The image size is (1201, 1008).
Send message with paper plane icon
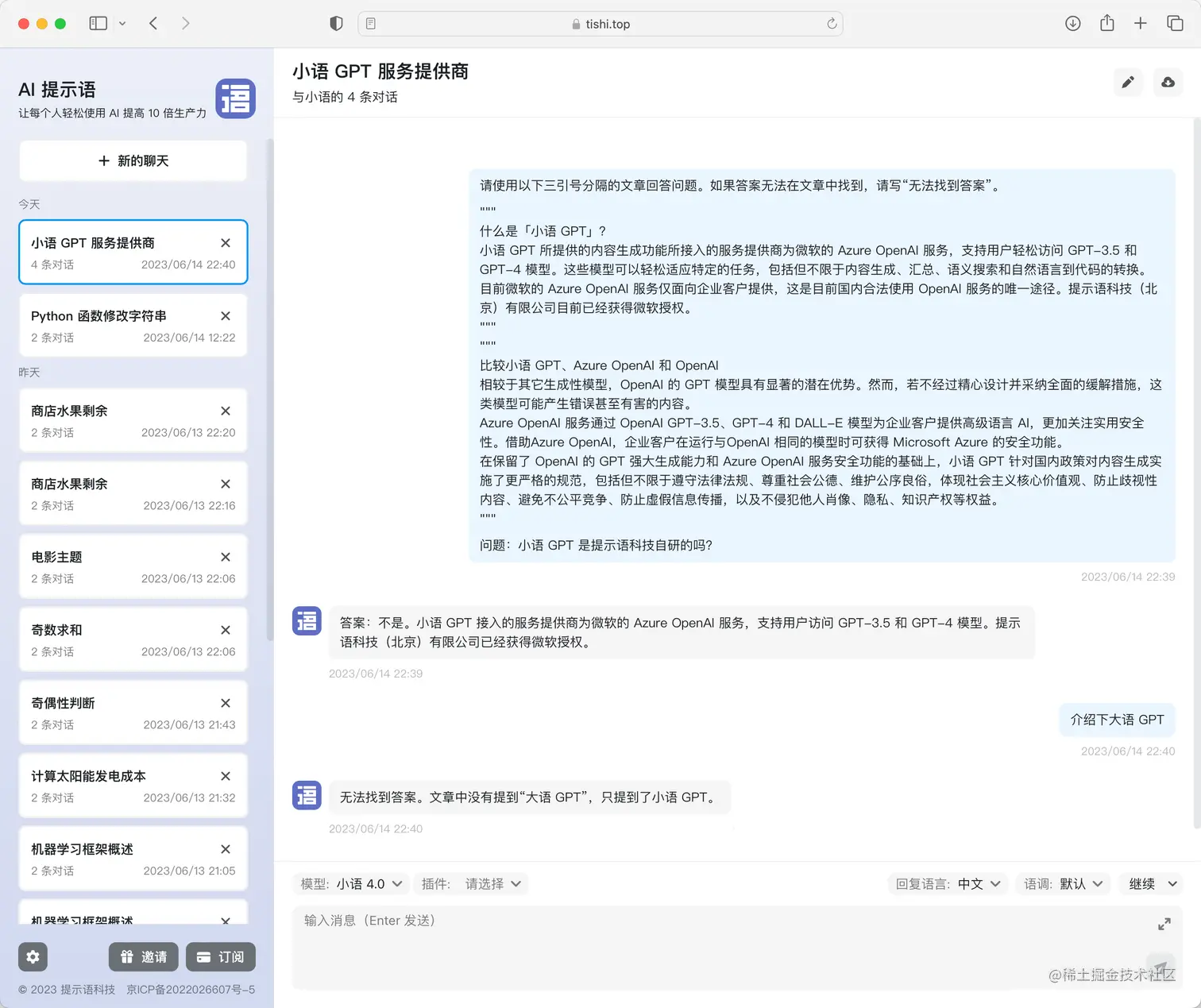click(x=1160, y=968)
